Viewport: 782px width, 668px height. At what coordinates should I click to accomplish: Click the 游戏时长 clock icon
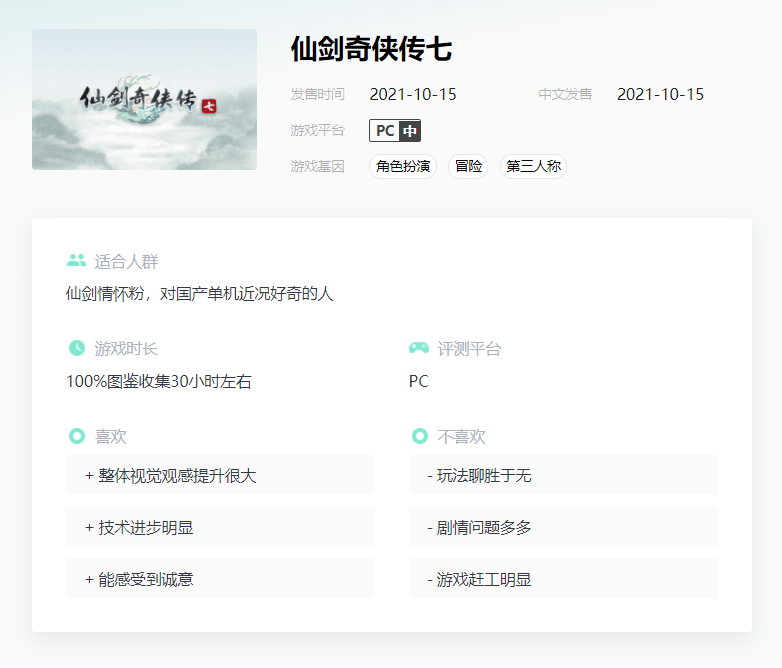coord(77,348)
